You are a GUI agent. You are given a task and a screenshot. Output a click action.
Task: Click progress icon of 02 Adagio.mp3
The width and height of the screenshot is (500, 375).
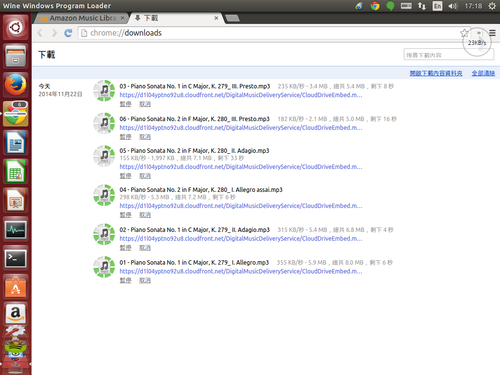pyautogui.click(x=104, y=234)
